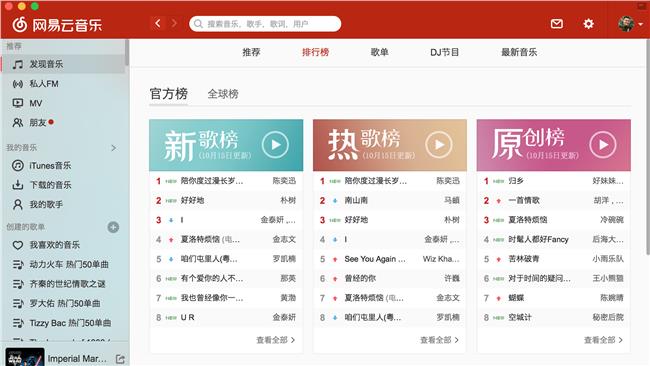The width and height of the screenshot is (650, 366).
Task: View all of 热歌榜 via 查看全部
Action: (439, 340)
